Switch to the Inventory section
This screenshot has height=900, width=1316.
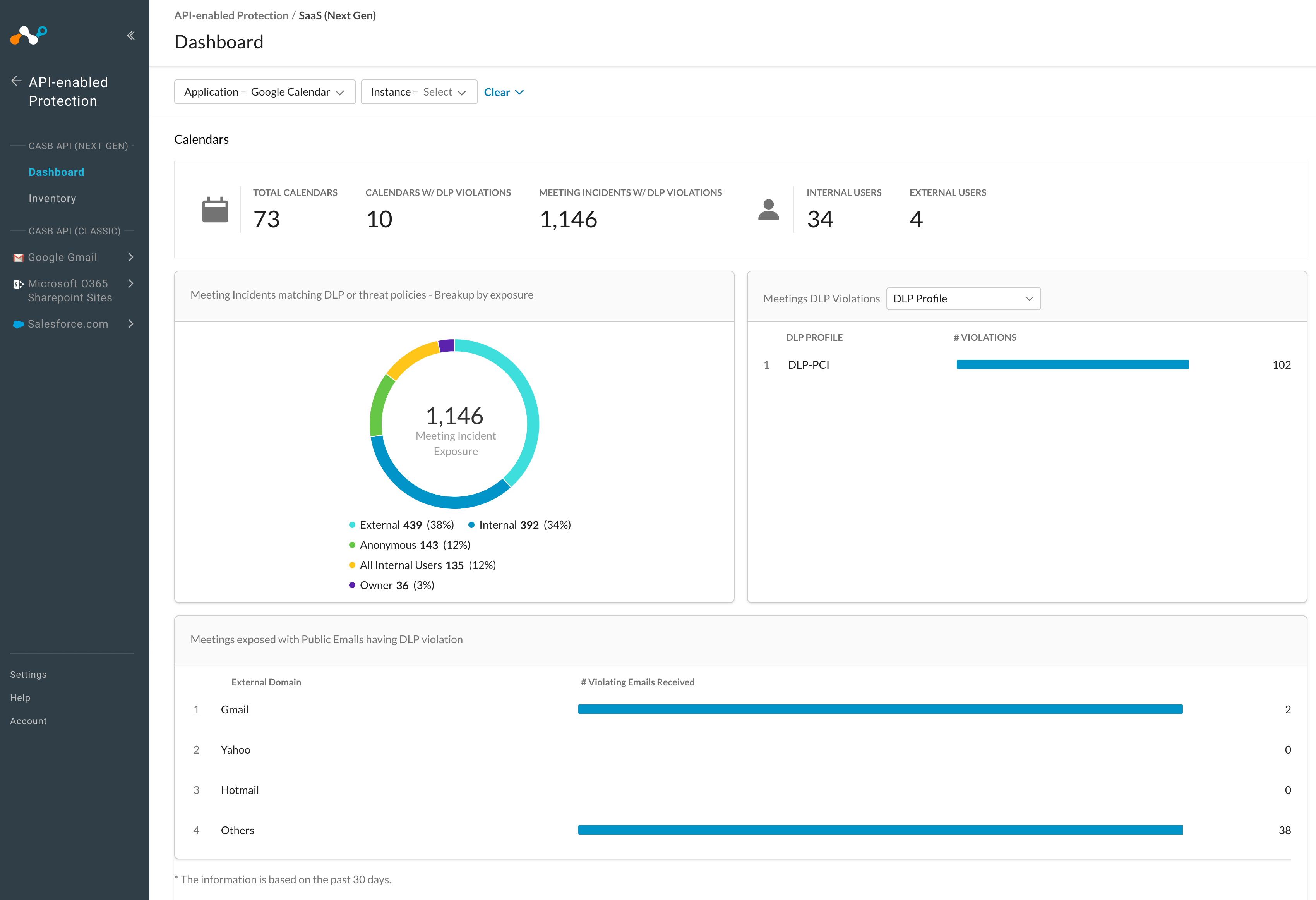pos(52,198)
